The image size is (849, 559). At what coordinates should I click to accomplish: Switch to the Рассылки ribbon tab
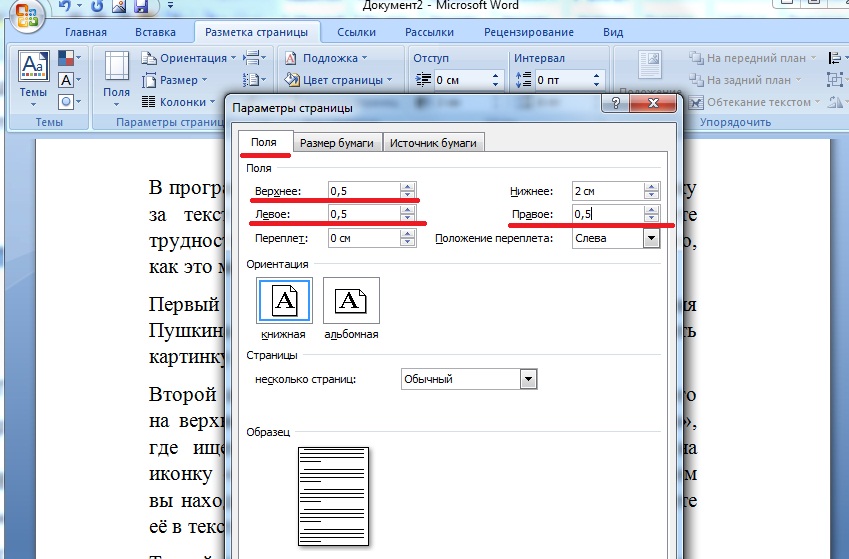pos(429,32)
